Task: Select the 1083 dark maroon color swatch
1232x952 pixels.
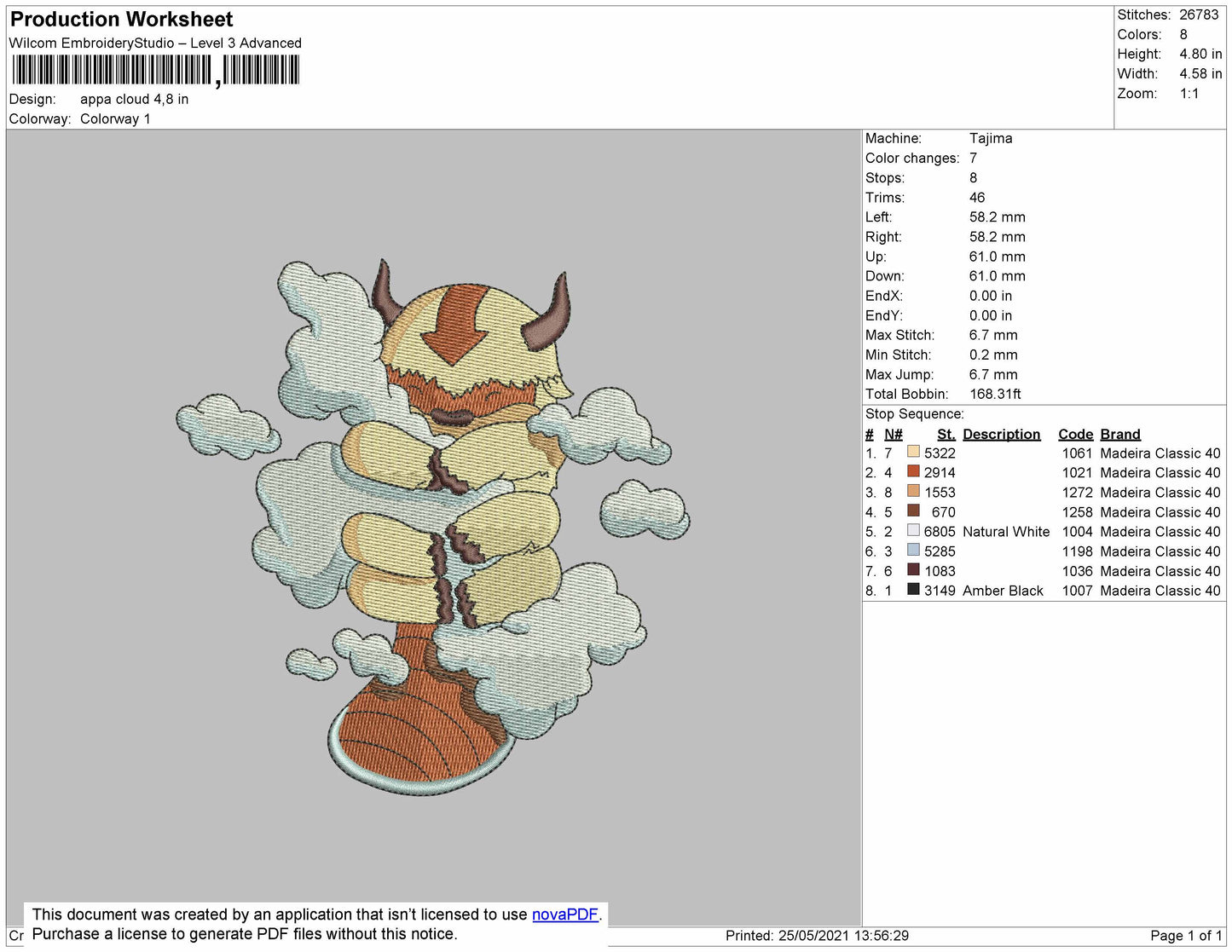Action: (x=913, y=569)
